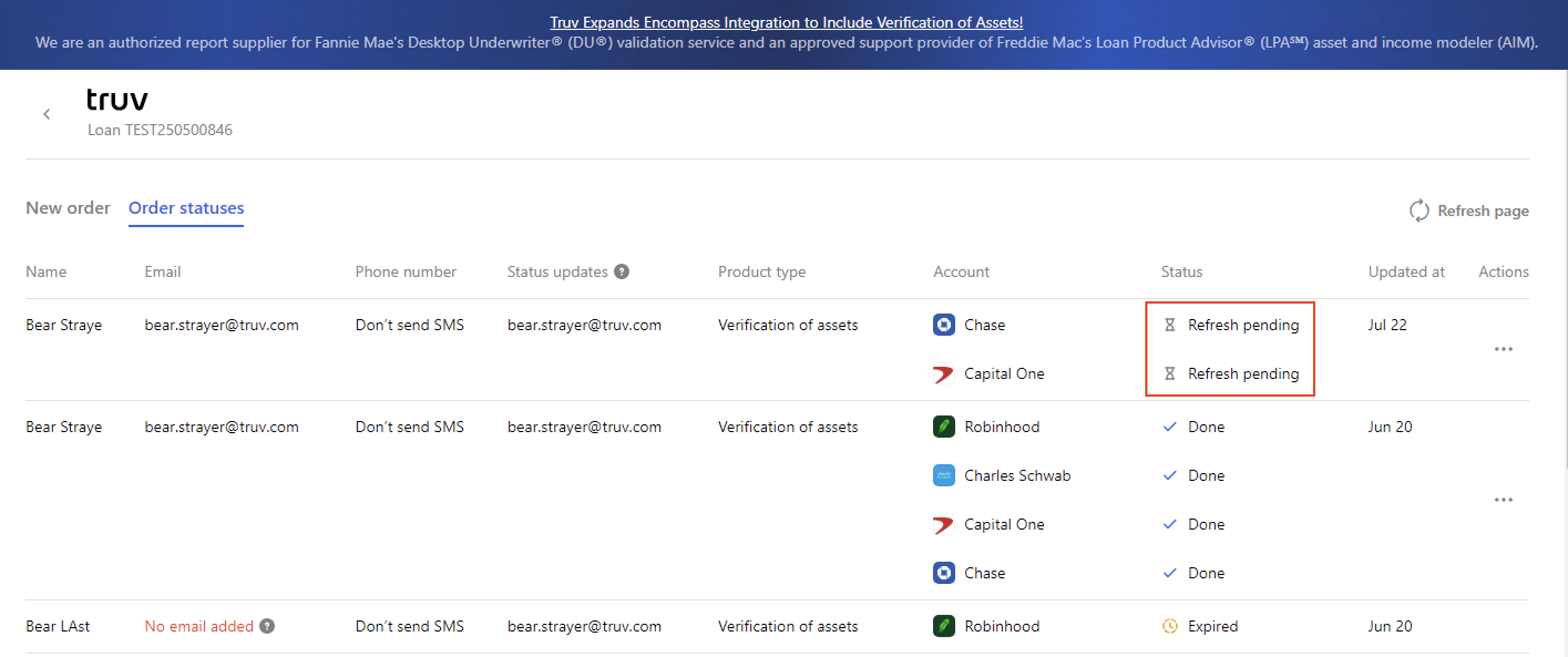Click Refresh pending status for Chase
1568x657 pixels.
point(1243,325)
